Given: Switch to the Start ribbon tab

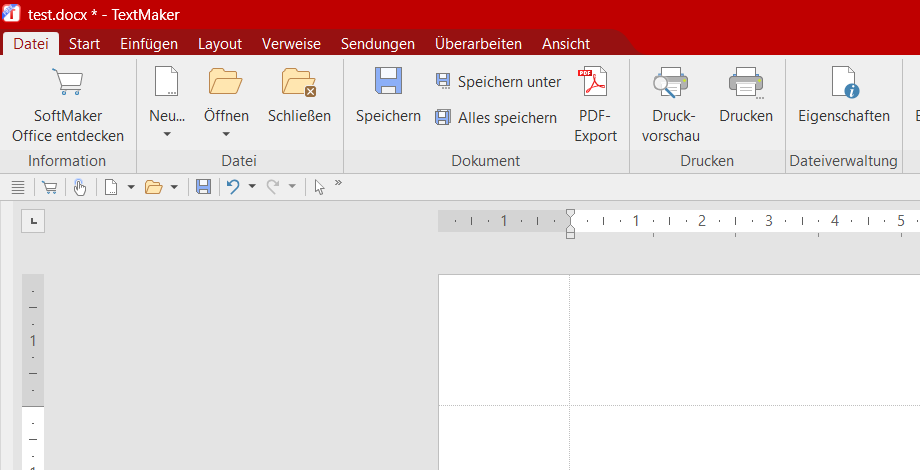Looking at the screenshot, I should click(84, 44).
